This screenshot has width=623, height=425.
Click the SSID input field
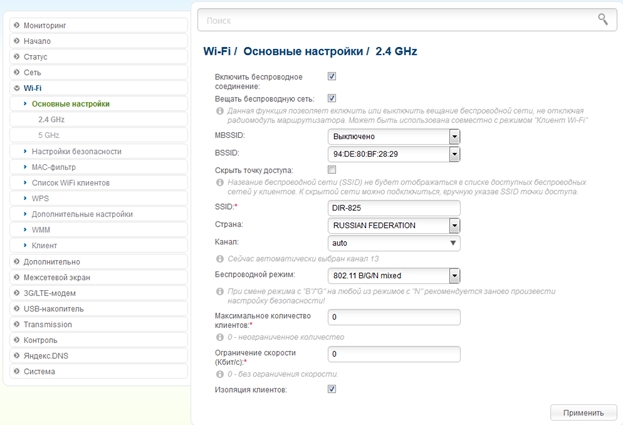coord(393,207)
